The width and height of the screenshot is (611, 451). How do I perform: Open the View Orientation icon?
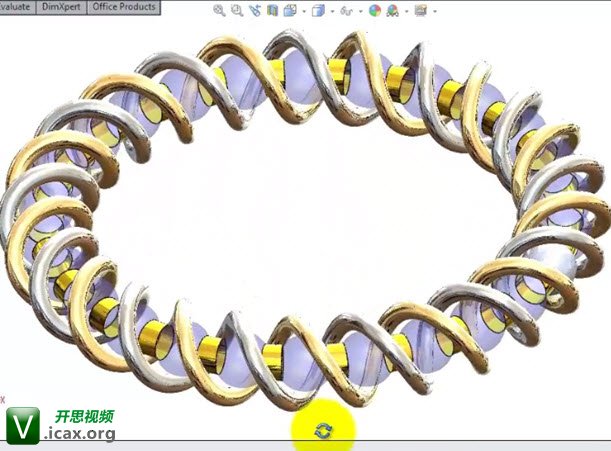290,11
